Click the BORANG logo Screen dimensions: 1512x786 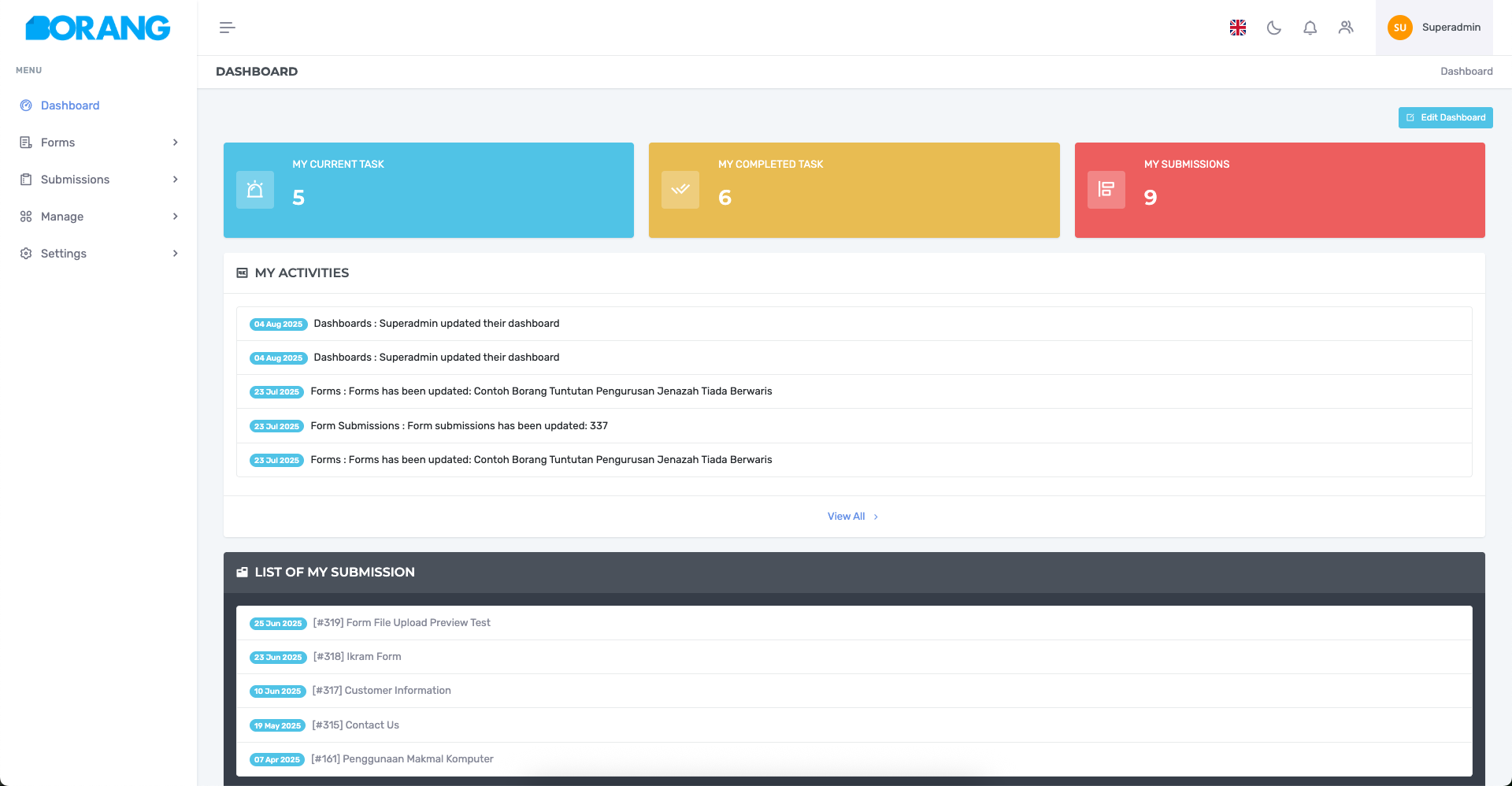tap(98, 28)
